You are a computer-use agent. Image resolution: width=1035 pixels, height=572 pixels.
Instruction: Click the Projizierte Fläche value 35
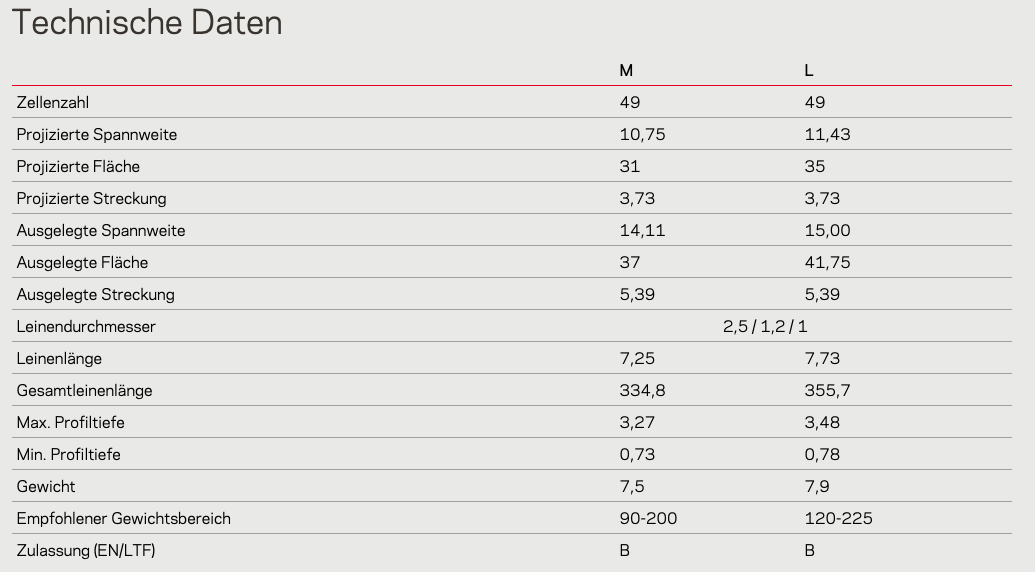(x=815, y=166)
